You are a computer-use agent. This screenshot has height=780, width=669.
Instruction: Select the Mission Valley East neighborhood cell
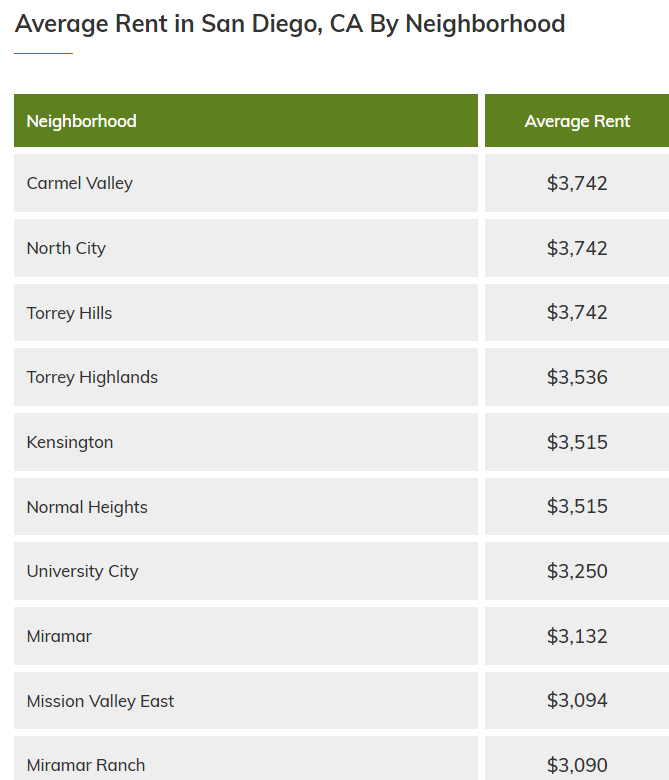point(246,700)
